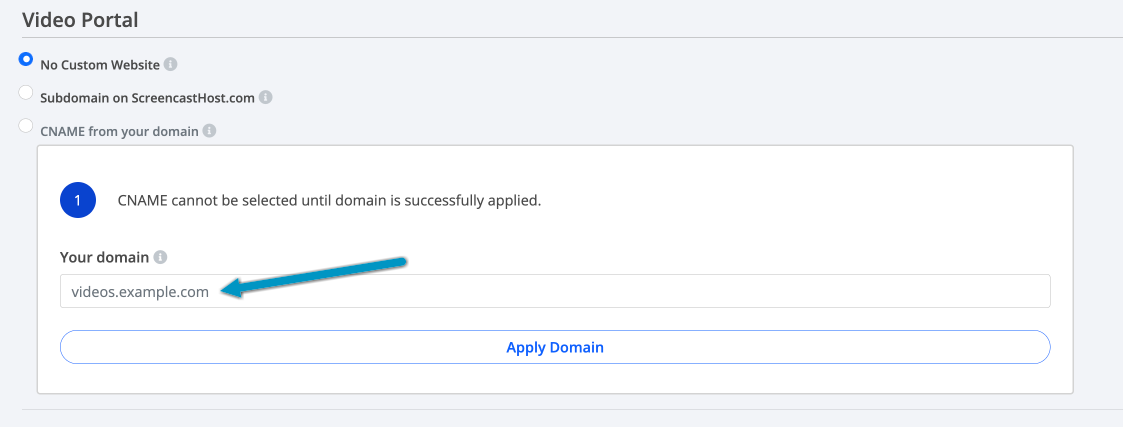1123x427 pixels.
Task: Click the CNAME cannot be selected message
Action: point(329,201)
